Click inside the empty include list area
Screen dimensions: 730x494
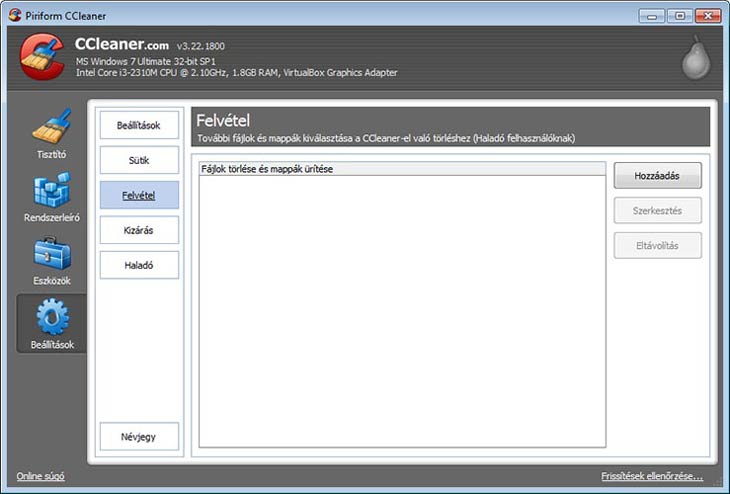coord(402,310)
